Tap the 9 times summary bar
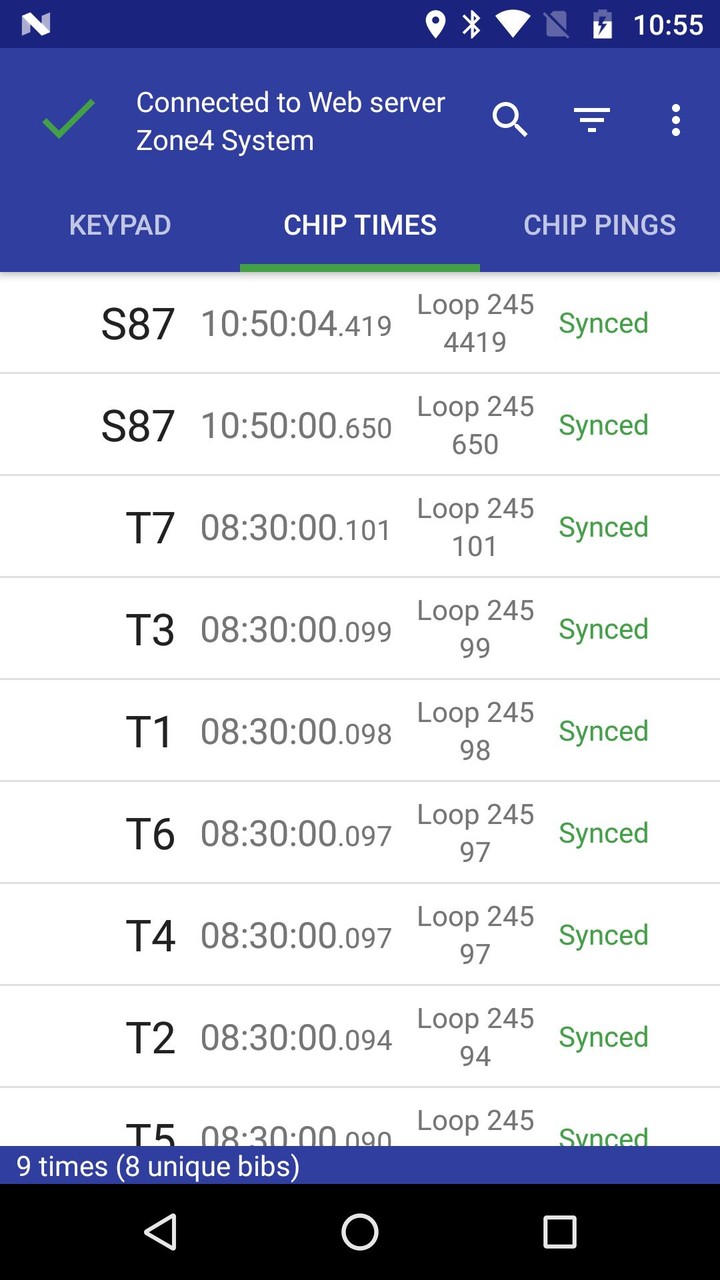Viewport: 720px width, 1280px height. point(360,1165)
